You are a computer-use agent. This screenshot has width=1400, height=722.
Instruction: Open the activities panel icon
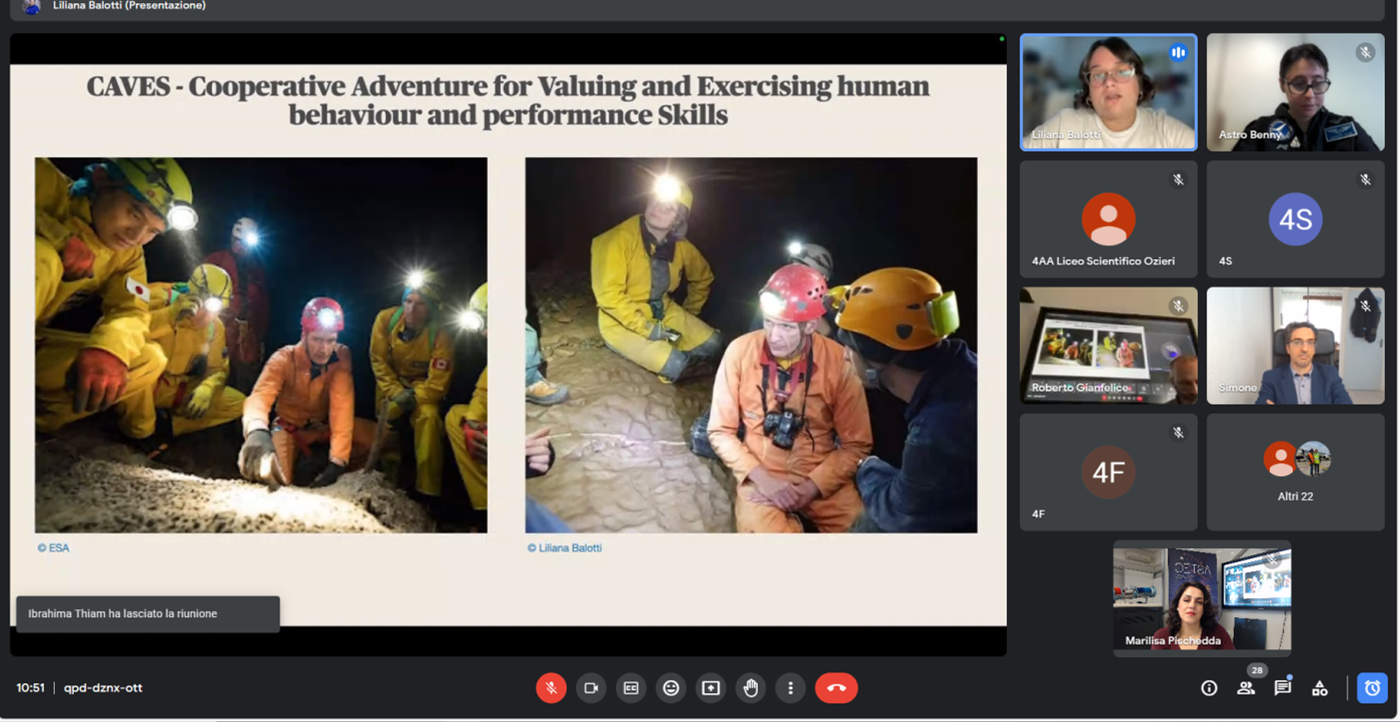coord(1320,688)
